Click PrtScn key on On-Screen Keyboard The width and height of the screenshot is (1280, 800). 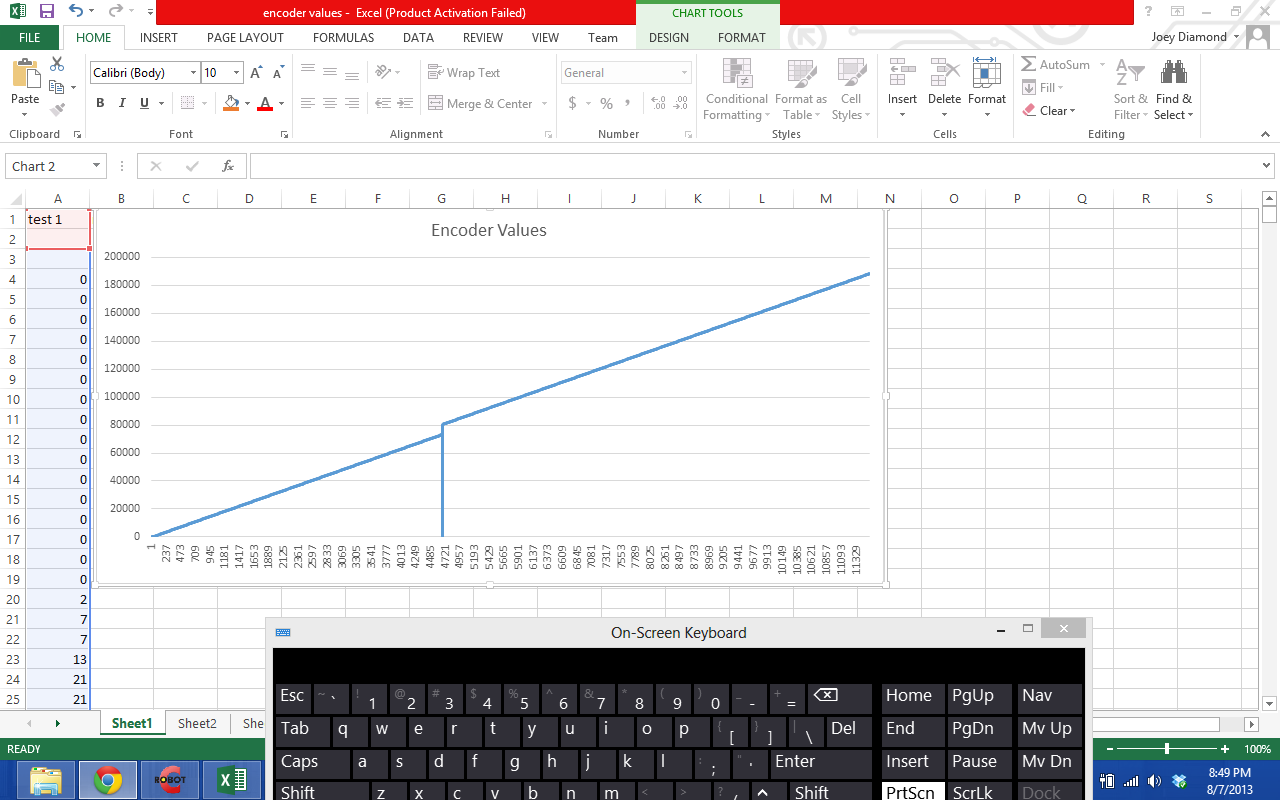913,792
